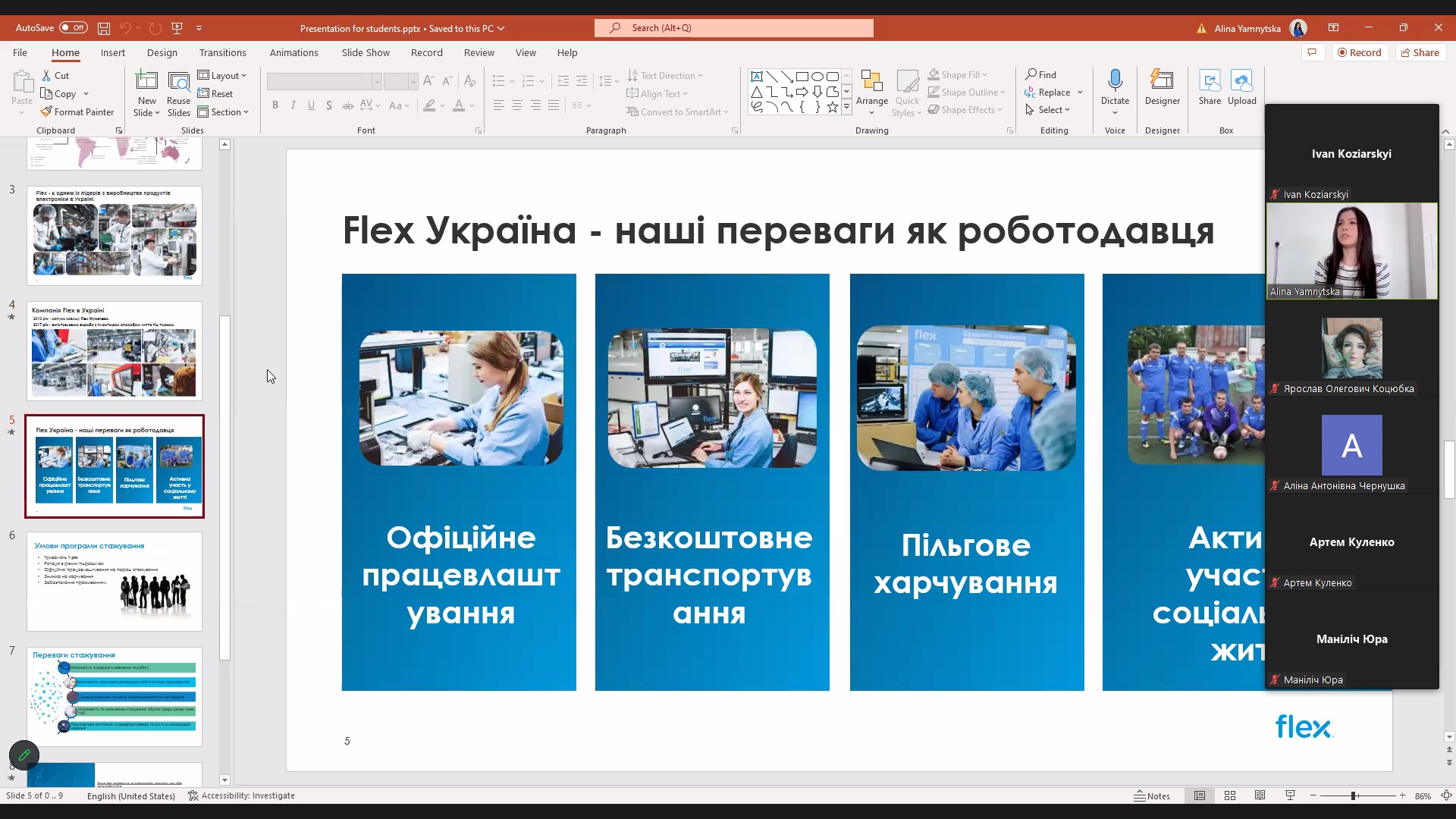
Task: Start Slide Show from status bar icon
Action: pyautogui.click(x=1290, y=795)
